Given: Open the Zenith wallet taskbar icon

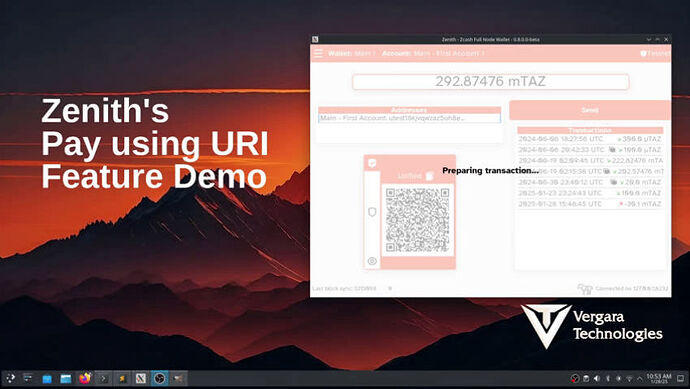Looking at the screenshot, I should tap(141, 378).
